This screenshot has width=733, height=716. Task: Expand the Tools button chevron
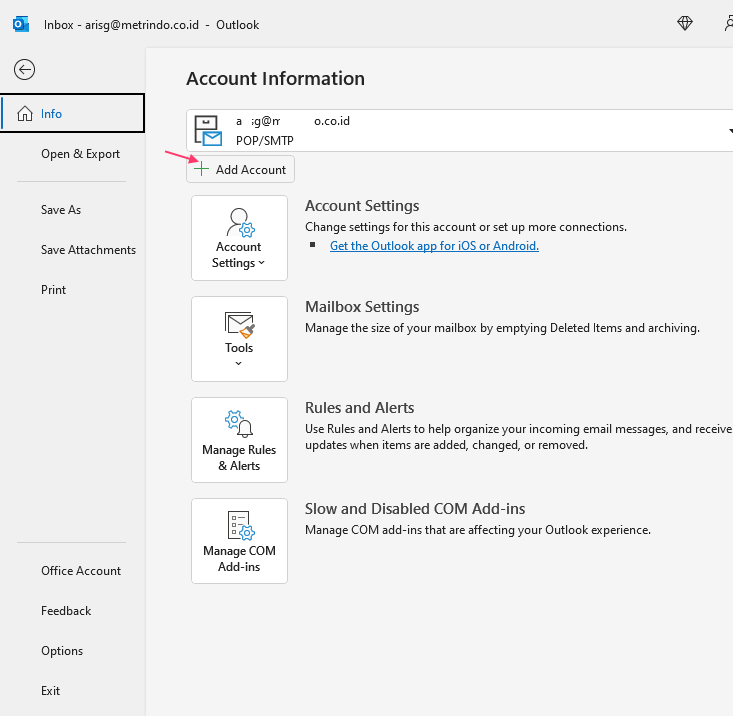click(238, 363)
